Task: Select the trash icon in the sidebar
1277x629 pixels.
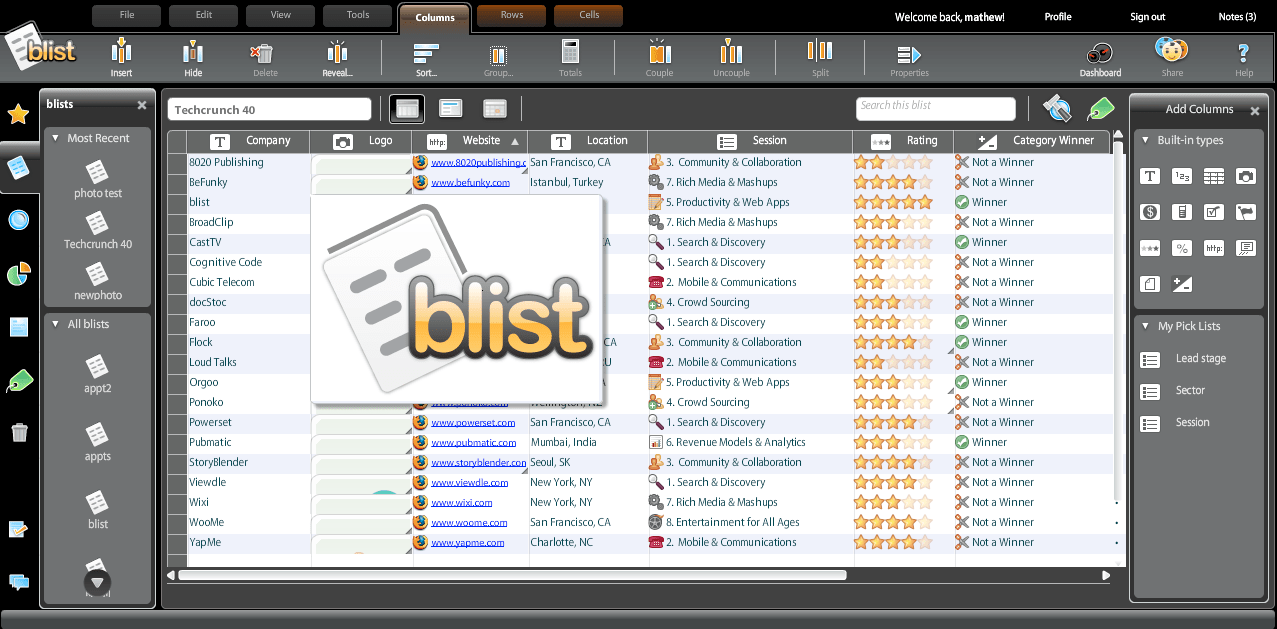Action: pyautogui.click(x=18, y=431)
